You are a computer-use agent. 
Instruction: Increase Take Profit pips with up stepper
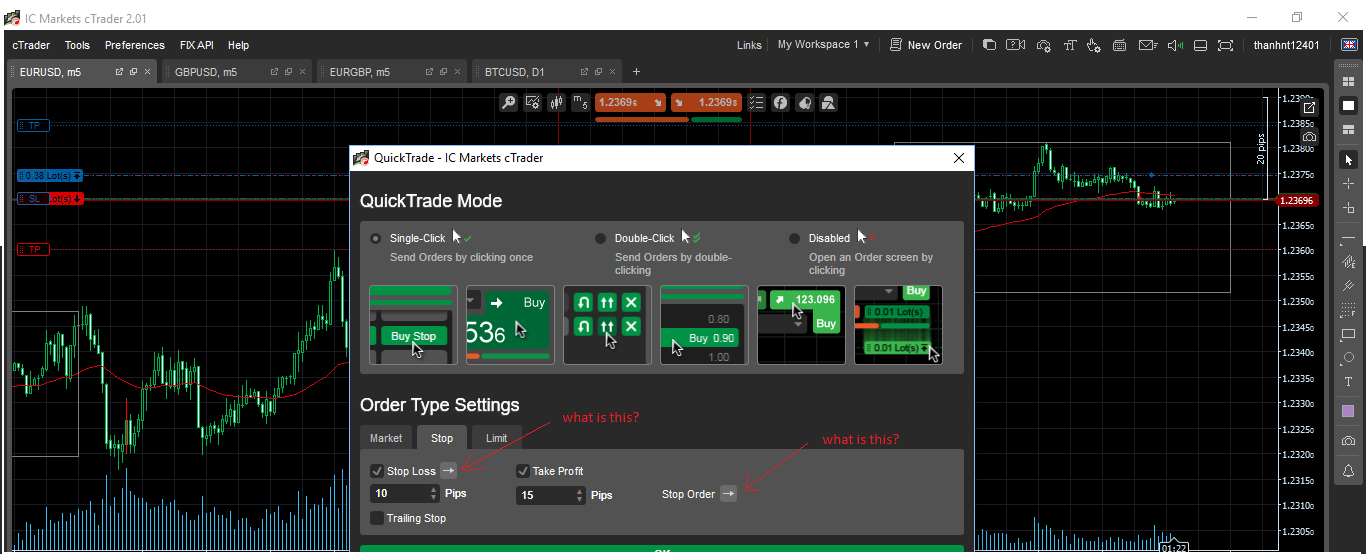coord(580,491)
